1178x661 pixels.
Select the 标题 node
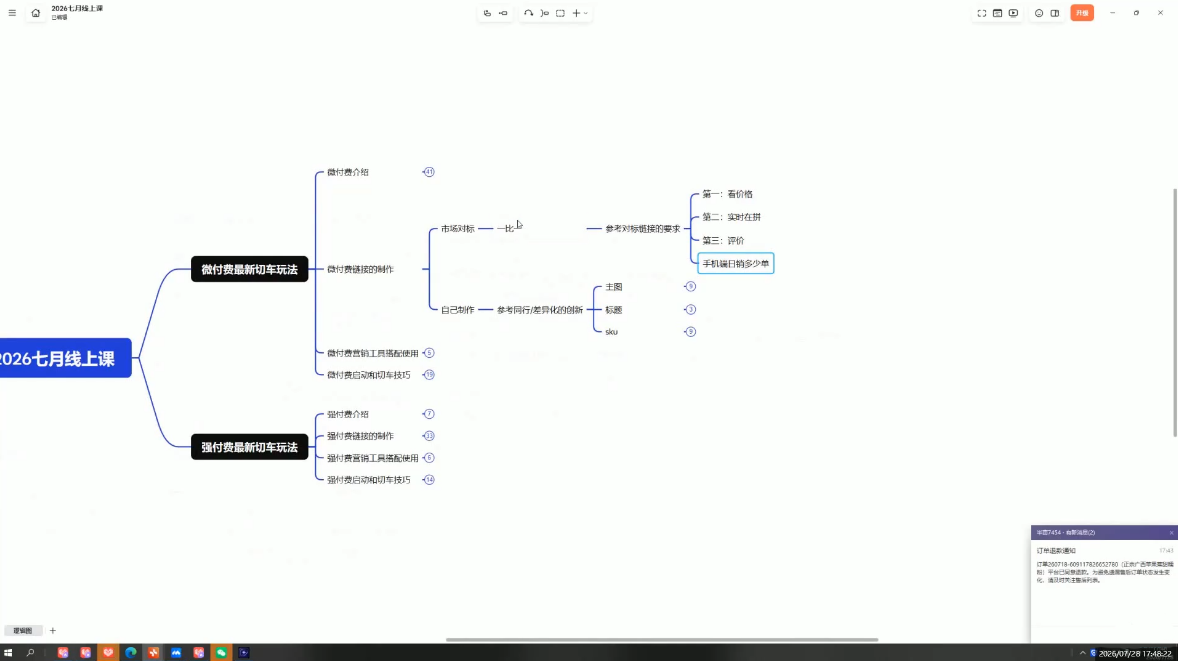pos(614,309)
